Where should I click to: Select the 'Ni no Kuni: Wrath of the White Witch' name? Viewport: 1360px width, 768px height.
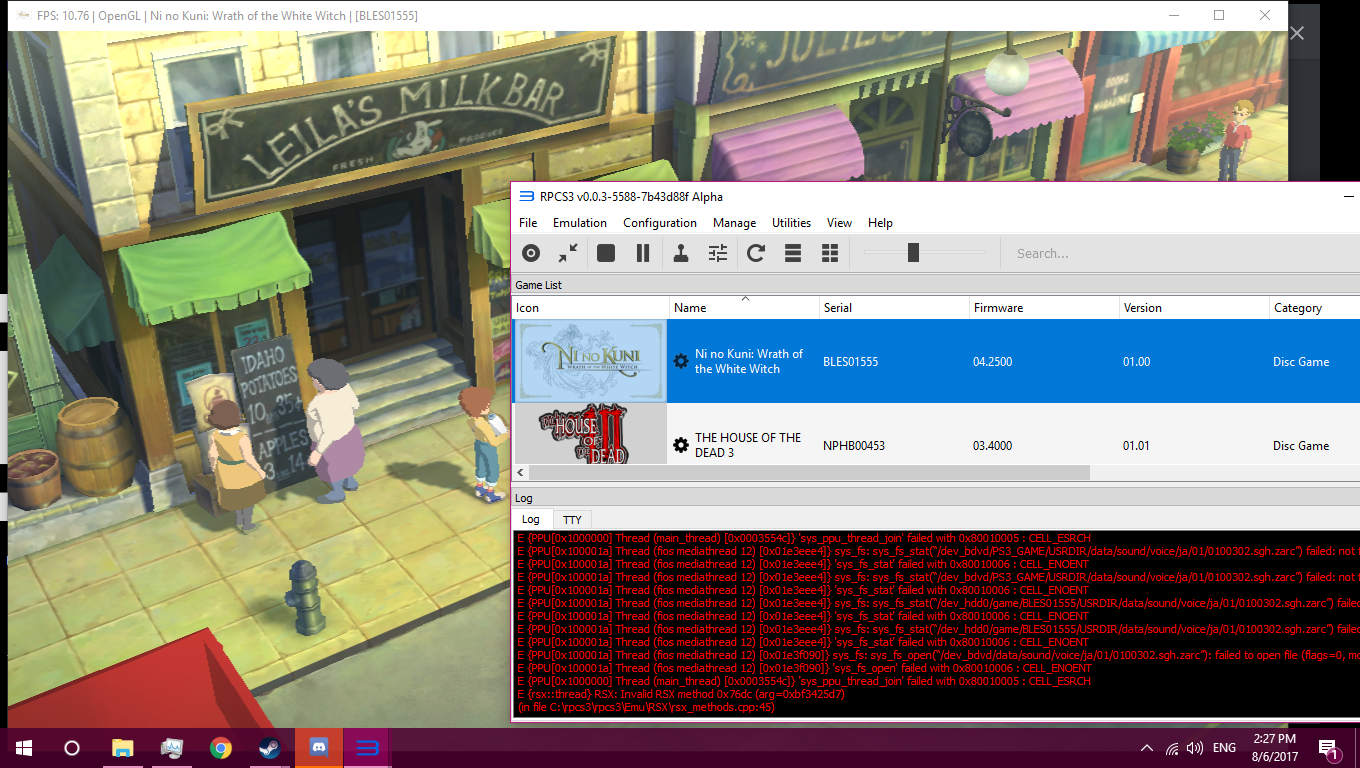tap(749, 361)
